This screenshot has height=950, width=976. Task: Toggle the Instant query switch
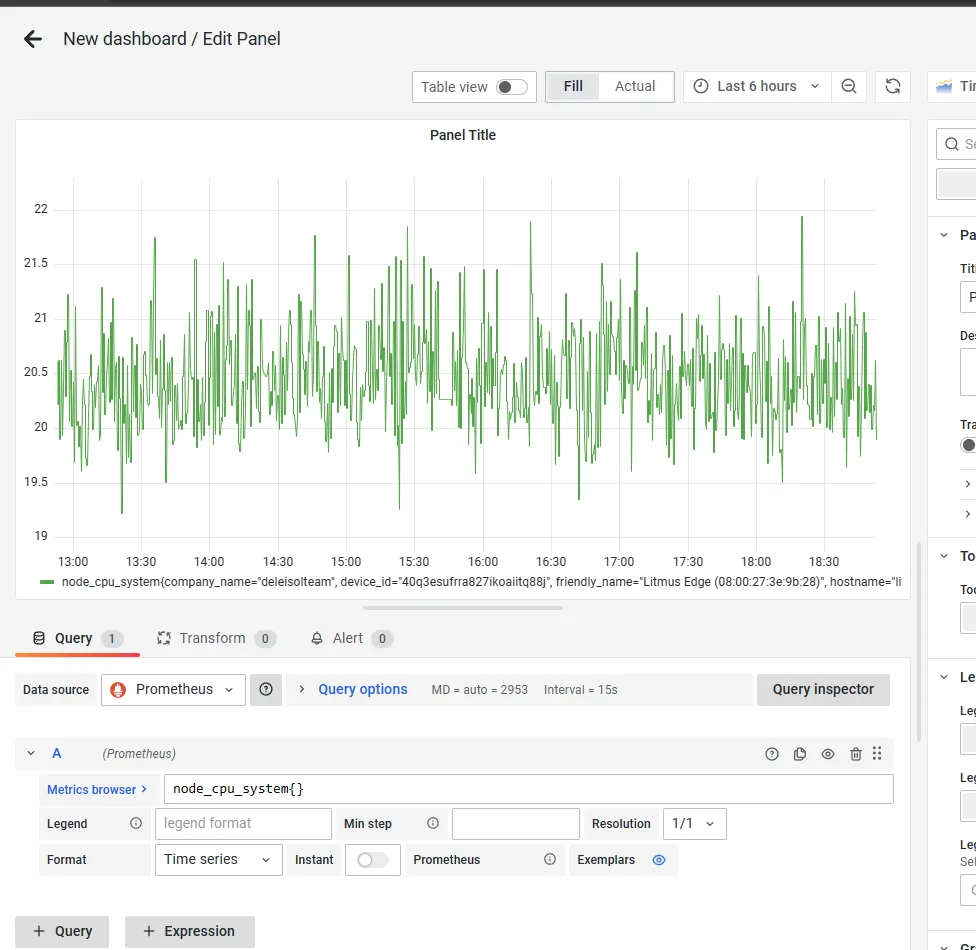pyautogui.click(x=373, y=860)
